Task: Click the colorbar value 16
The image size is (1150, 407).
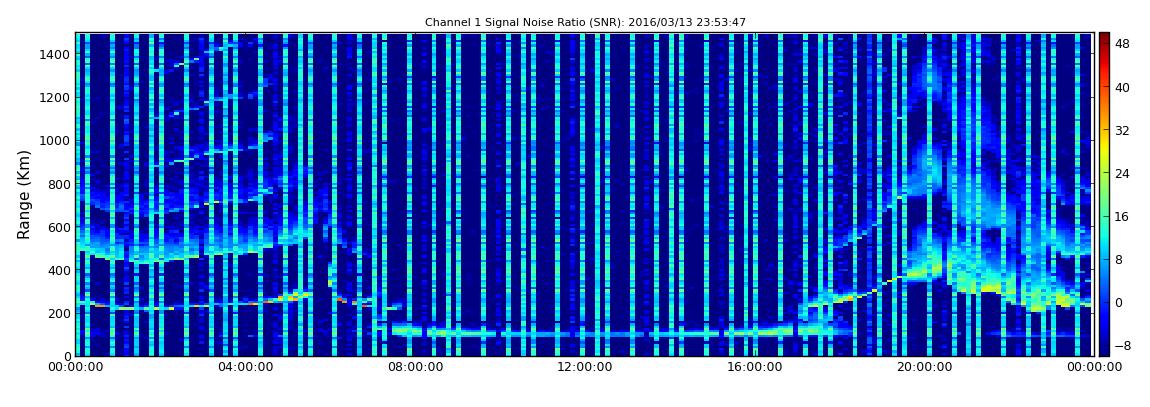Action: point(1122,216)
